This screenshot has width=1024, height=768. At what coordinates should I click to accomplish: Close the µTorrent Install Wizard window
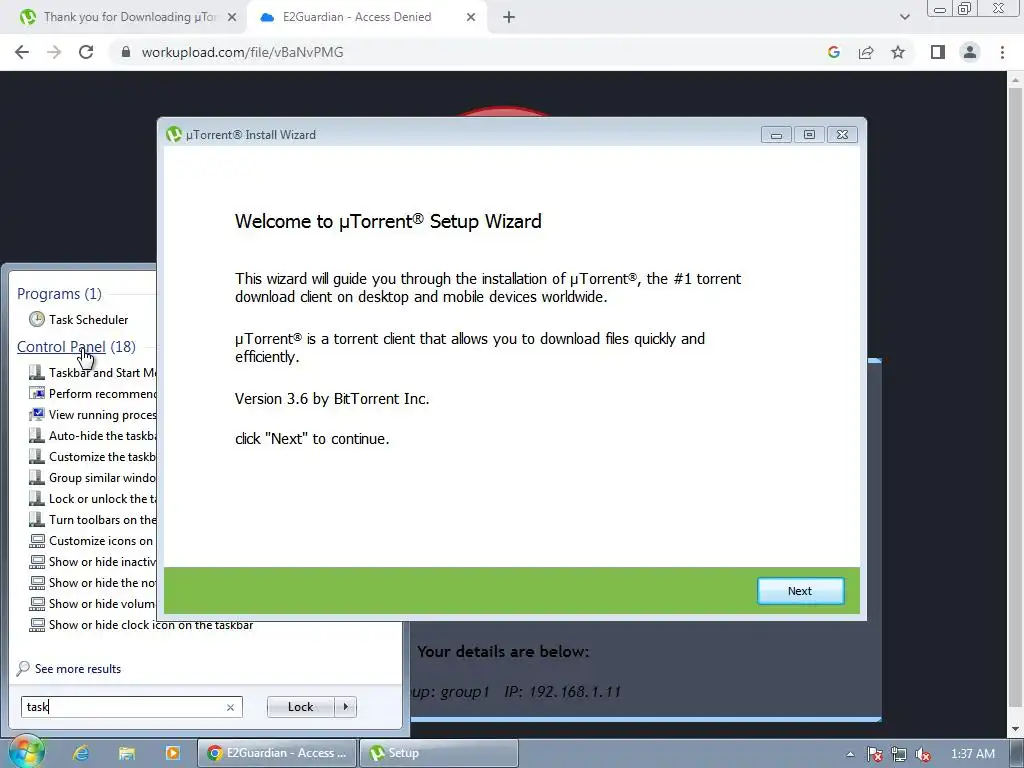[x=842, y=135]
